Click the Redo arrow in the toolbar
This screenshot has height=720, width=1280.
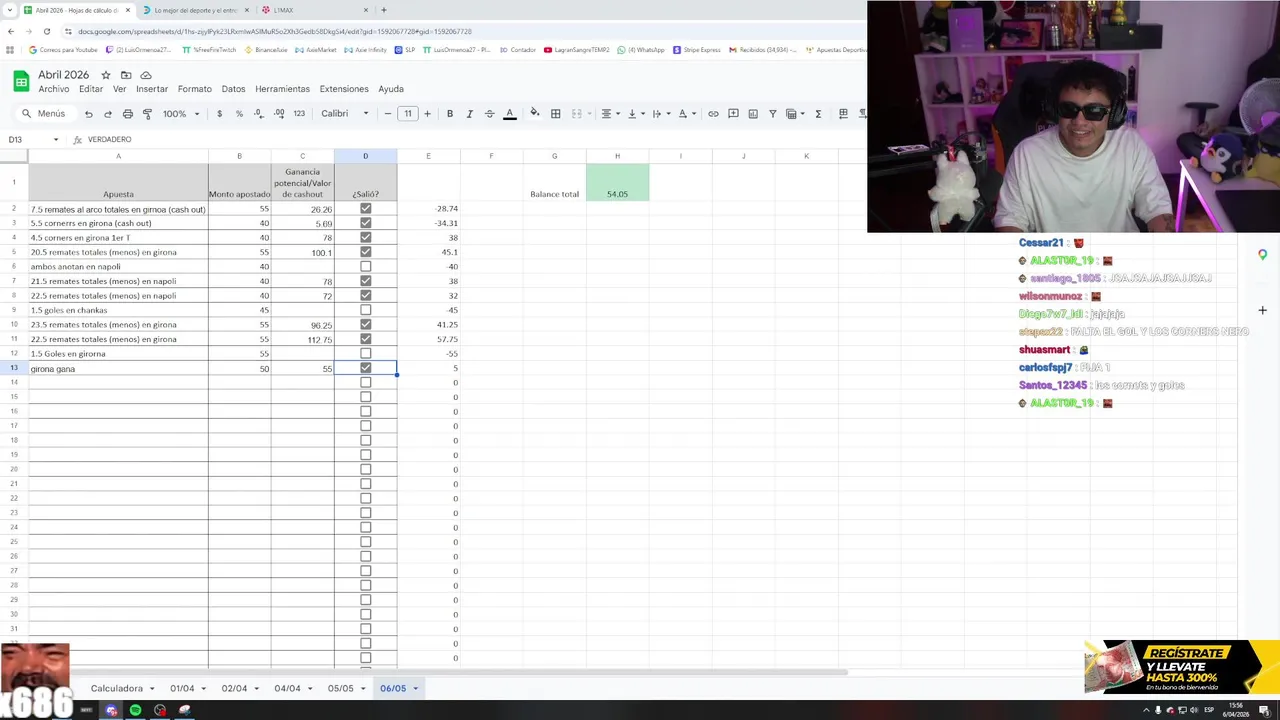(x=108, y=114)
